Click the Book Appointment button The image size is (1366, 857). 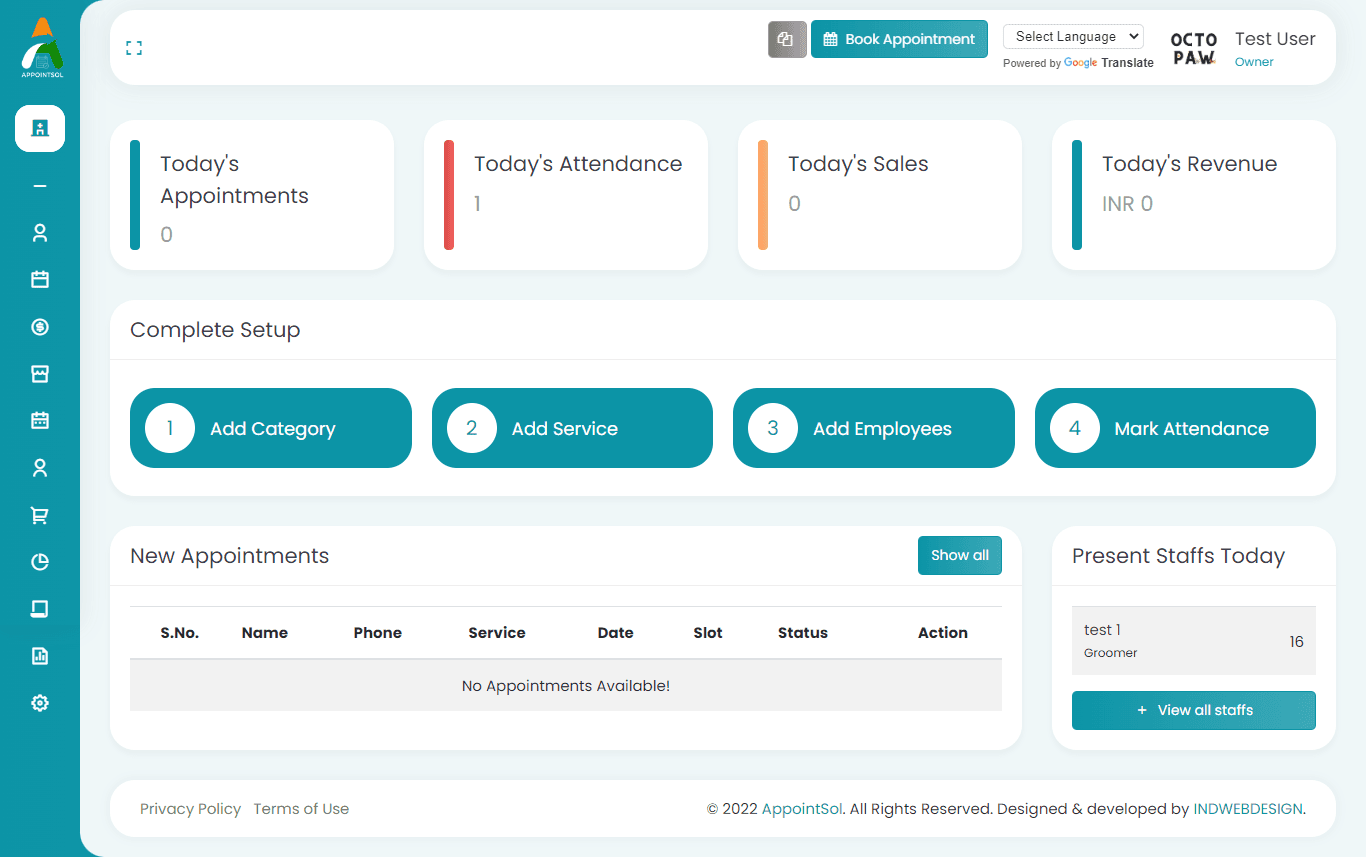[899, 40]
